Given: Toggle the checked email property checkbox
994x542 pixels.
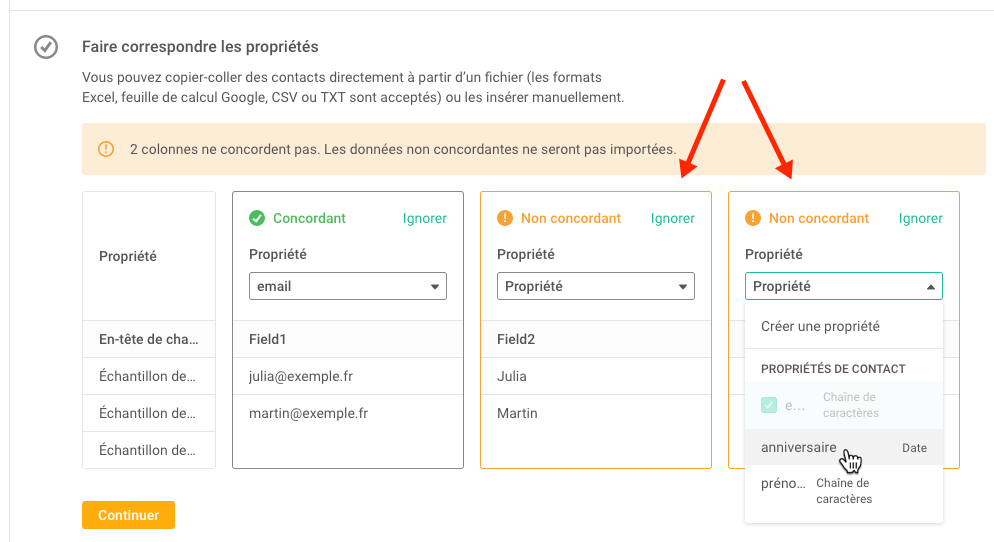Looking at the screenshot, I should (769, 405).
